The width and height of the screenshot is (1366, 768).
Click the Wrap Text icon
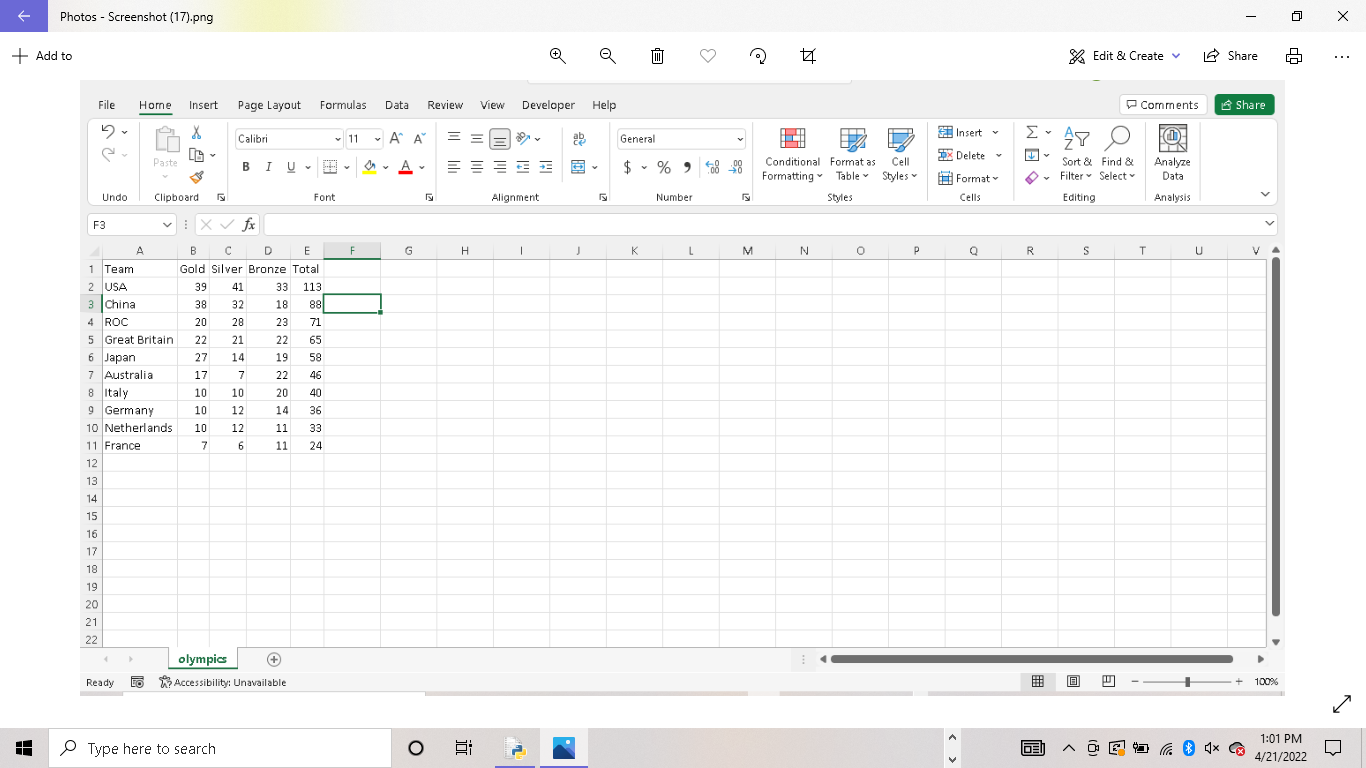point(580,140)
